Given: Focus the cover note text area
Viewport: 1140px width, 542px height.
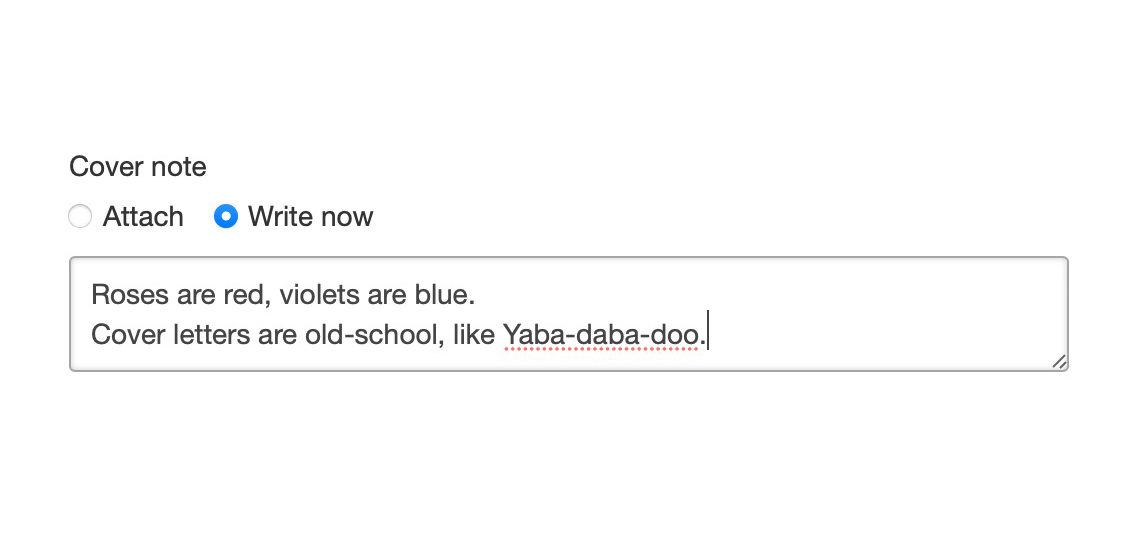Looking at the screenshot, I should 569,314.
